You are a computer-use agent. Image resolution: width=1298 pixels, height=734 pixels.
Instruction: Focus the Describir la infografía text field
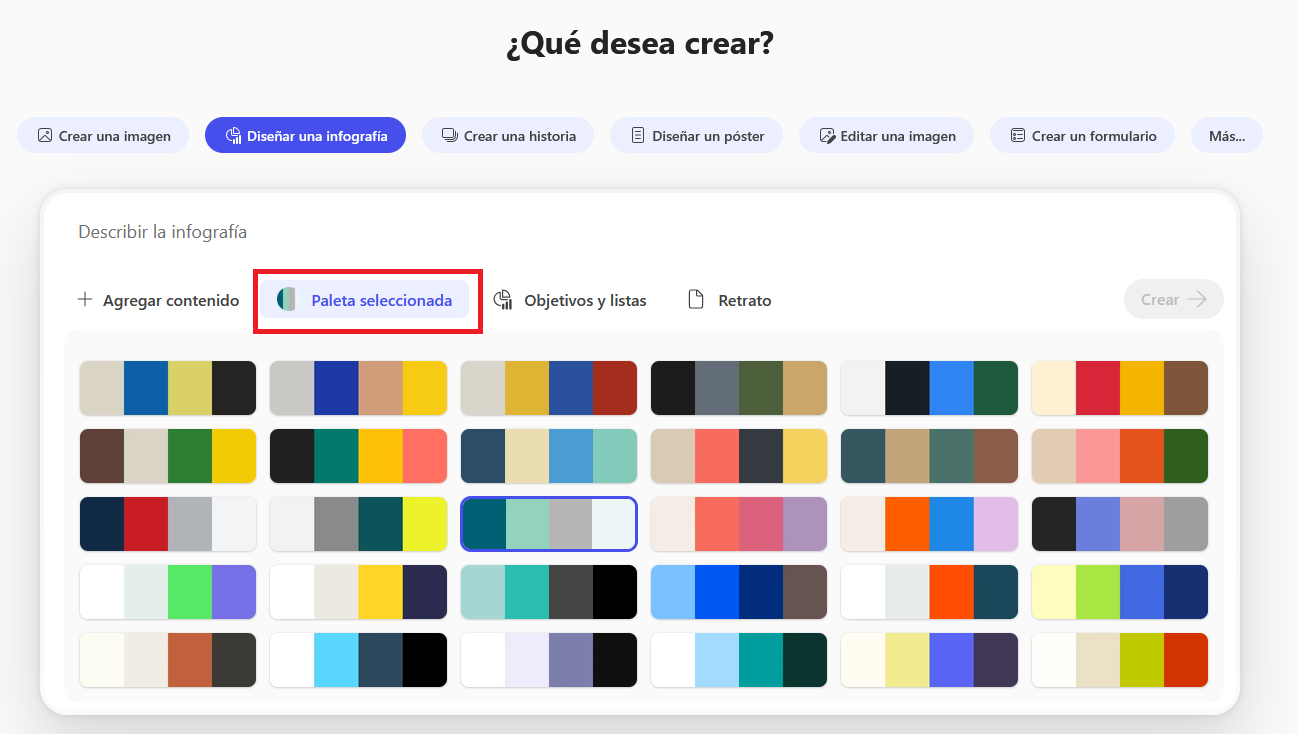tap(640, 232)
